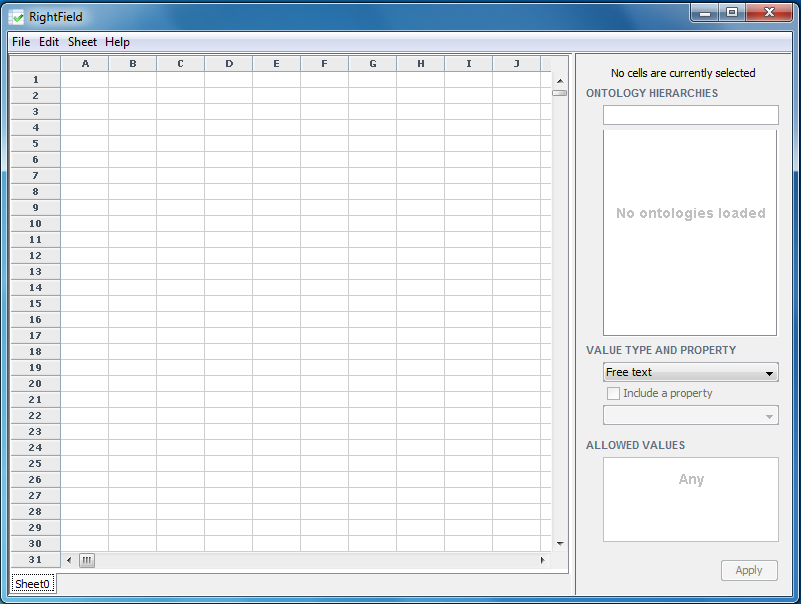Maximize the RightField window
The image size is (801, 604).
pyautogui.click(x=732, y=13)
